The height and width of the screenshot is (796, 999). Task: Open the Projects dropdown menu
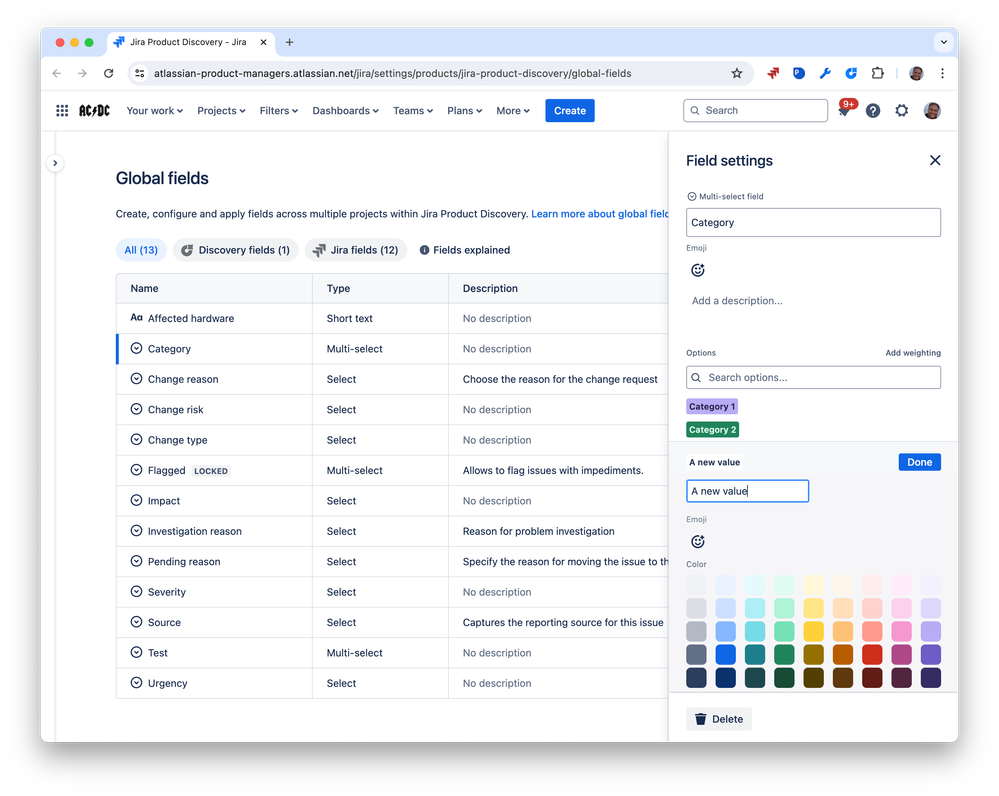click(221, 111)
